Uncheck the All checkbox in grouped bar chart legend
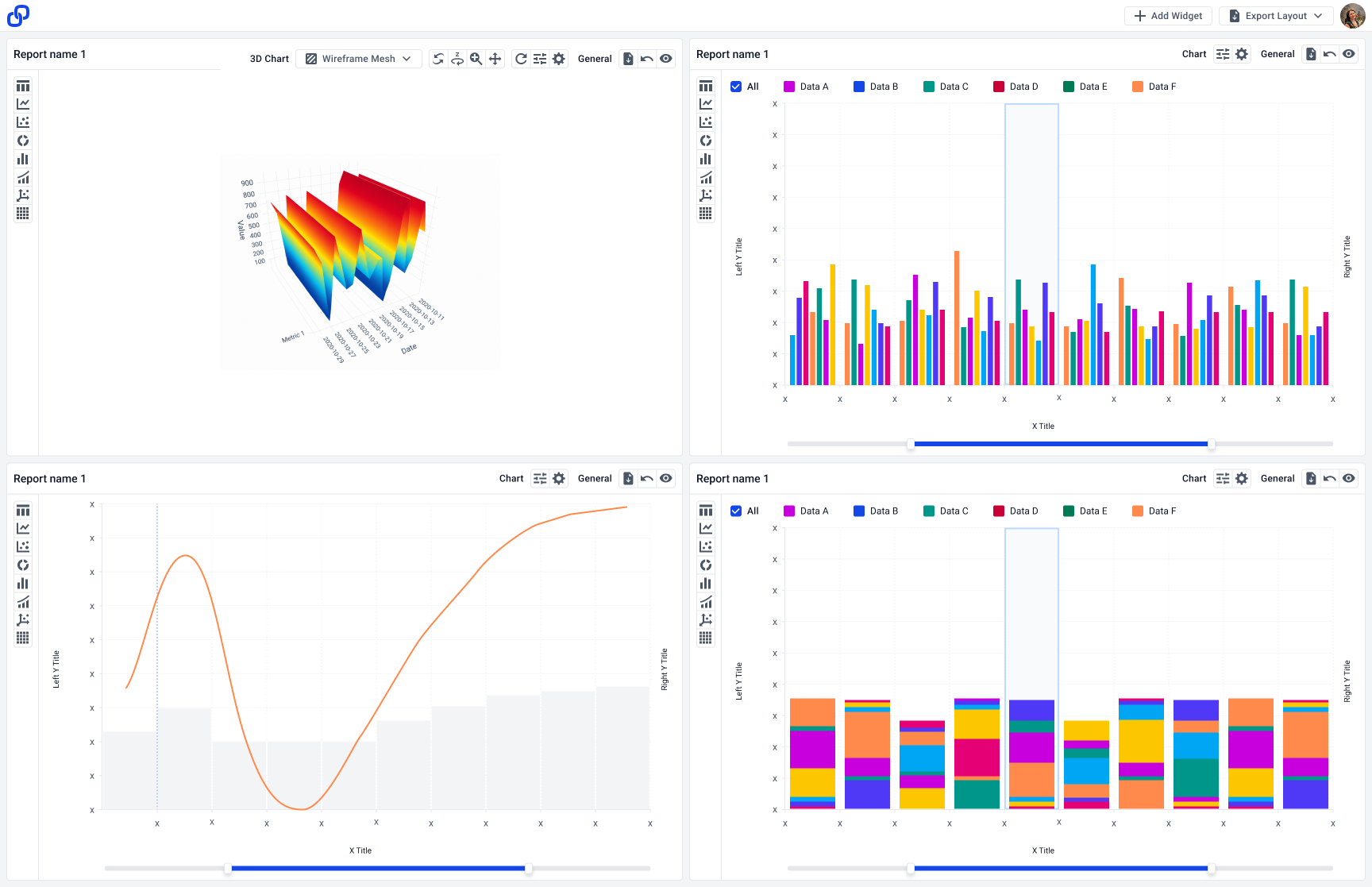Screen dimensions: 1372x887 click(736, 87)
